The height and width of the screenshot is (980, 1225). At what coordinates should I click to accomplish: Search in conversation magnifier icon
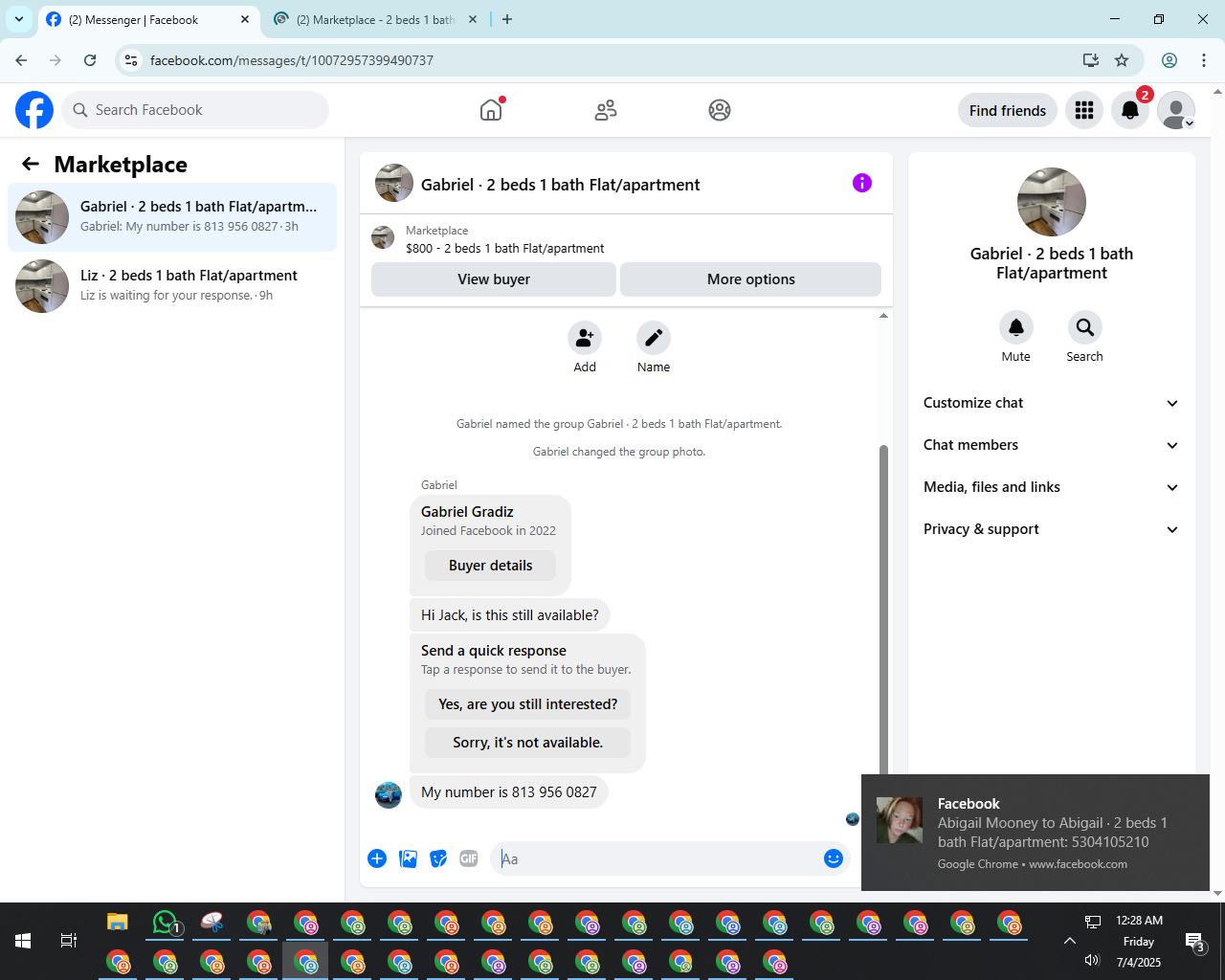[x=1085, y=327]
